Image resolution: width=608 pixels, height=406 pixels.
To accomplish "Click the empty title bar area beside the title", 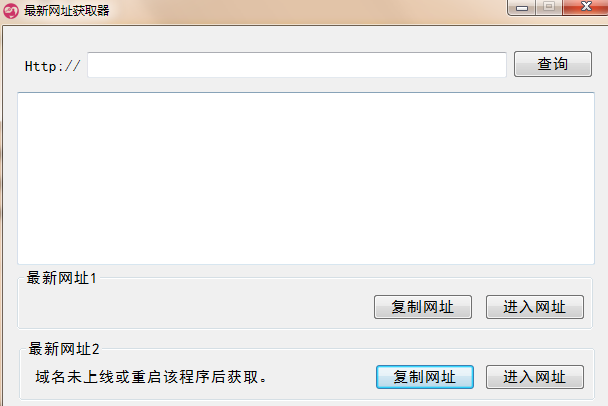I will tap(306, 12).
